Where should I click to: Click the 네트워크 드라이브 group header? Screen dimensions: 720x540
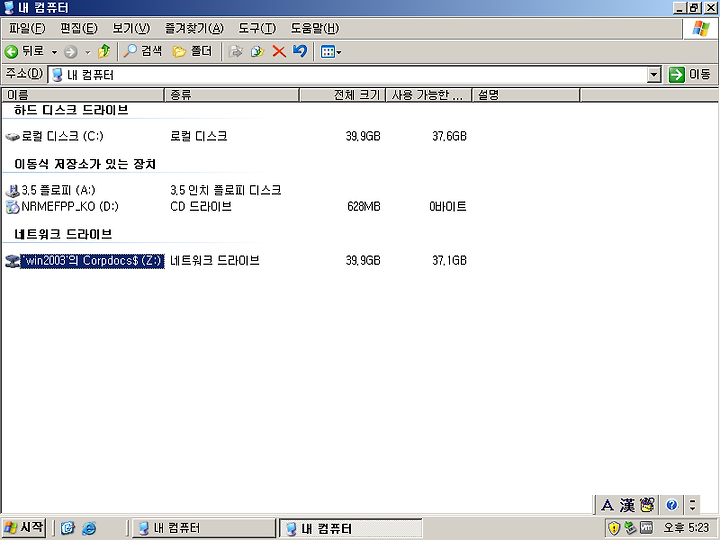(63, 234)
